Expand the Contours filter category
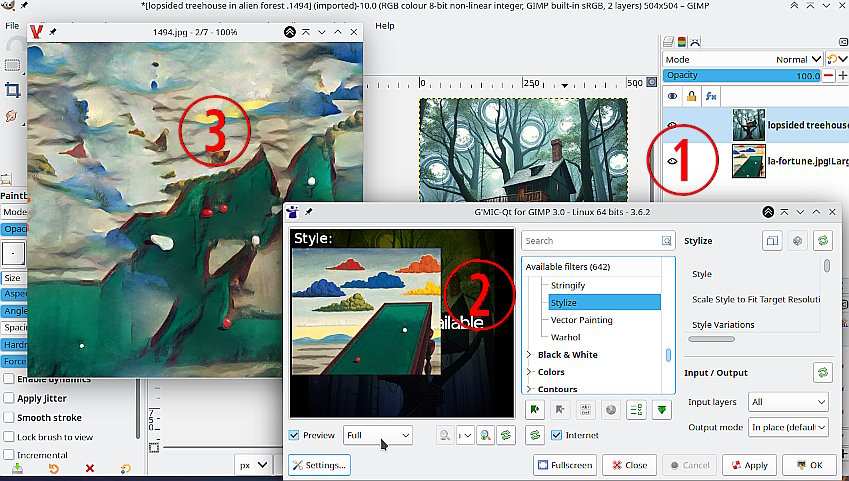This screenshot has height=481, width=849. pyautogui.click(x=529, y=389)
